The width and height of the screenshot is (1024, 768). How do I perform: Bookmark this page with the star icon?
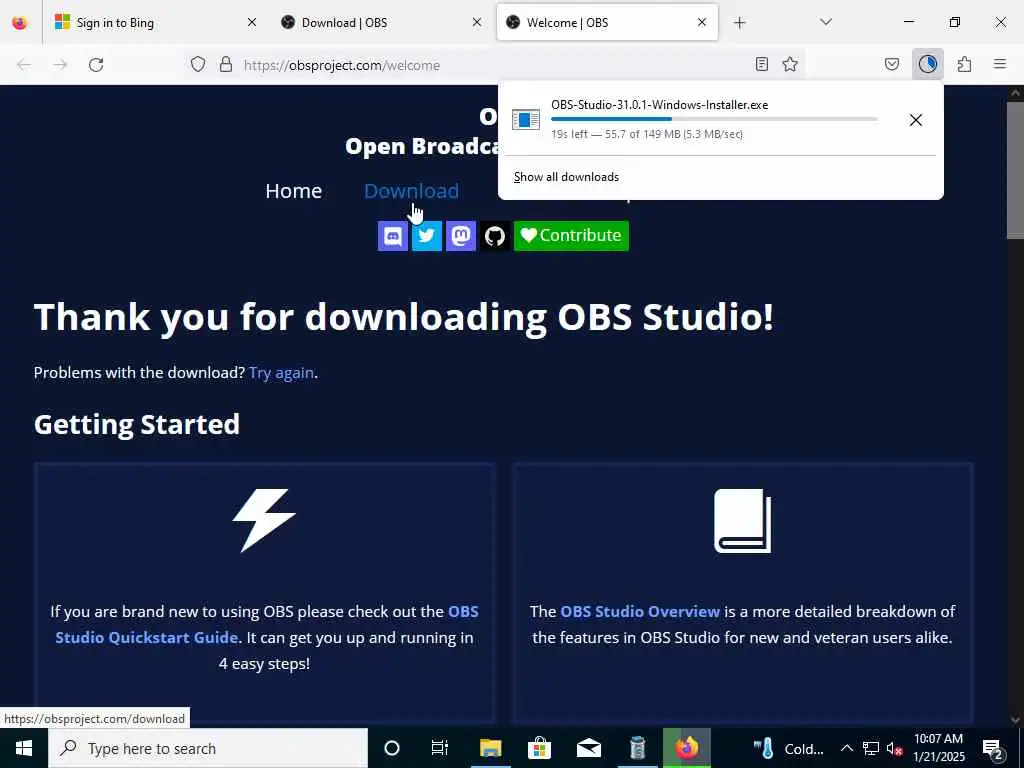[790, 64]
